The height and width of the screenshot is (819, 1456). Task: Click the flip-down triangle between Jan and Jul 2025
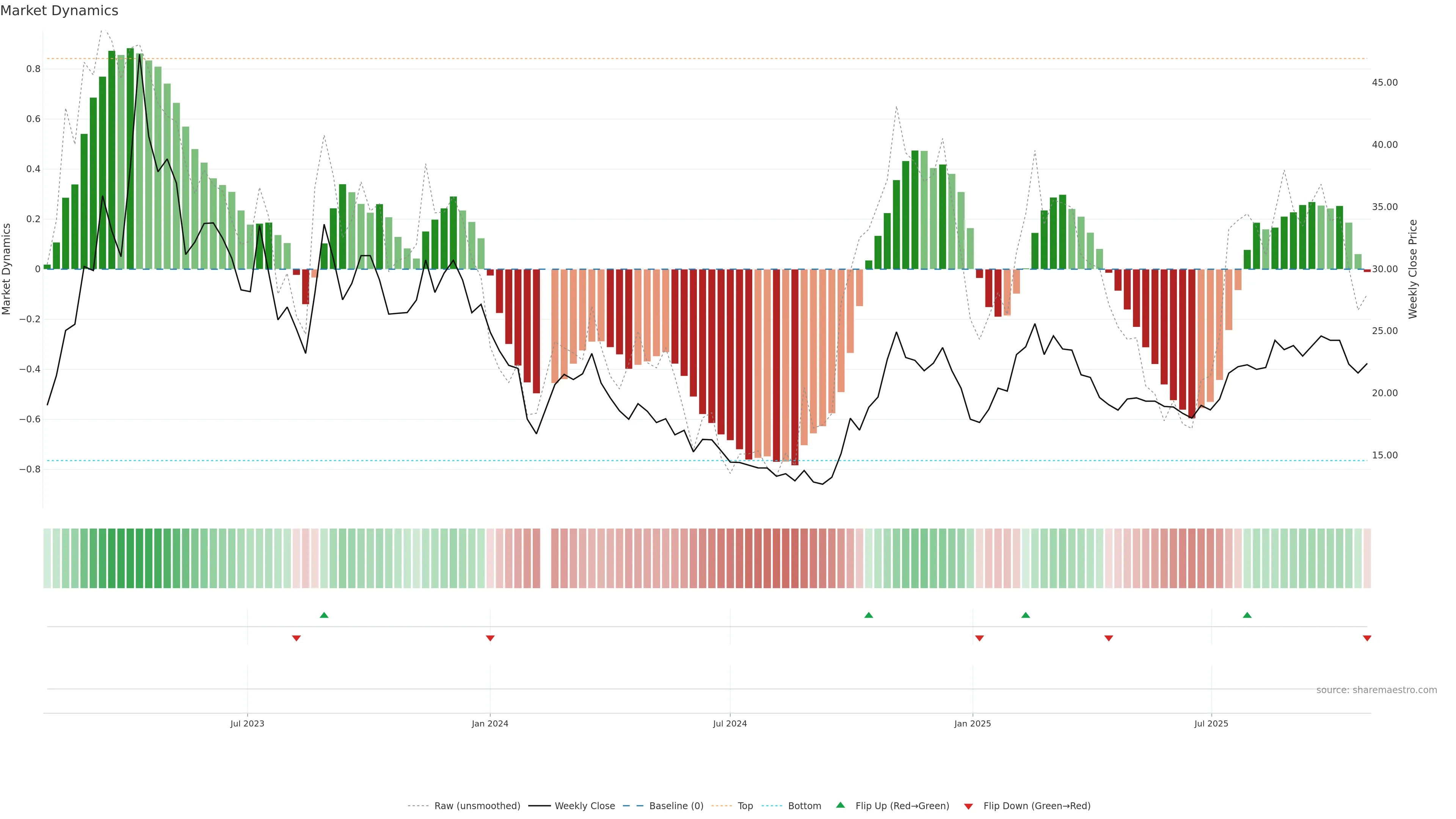click(1108, 638)
